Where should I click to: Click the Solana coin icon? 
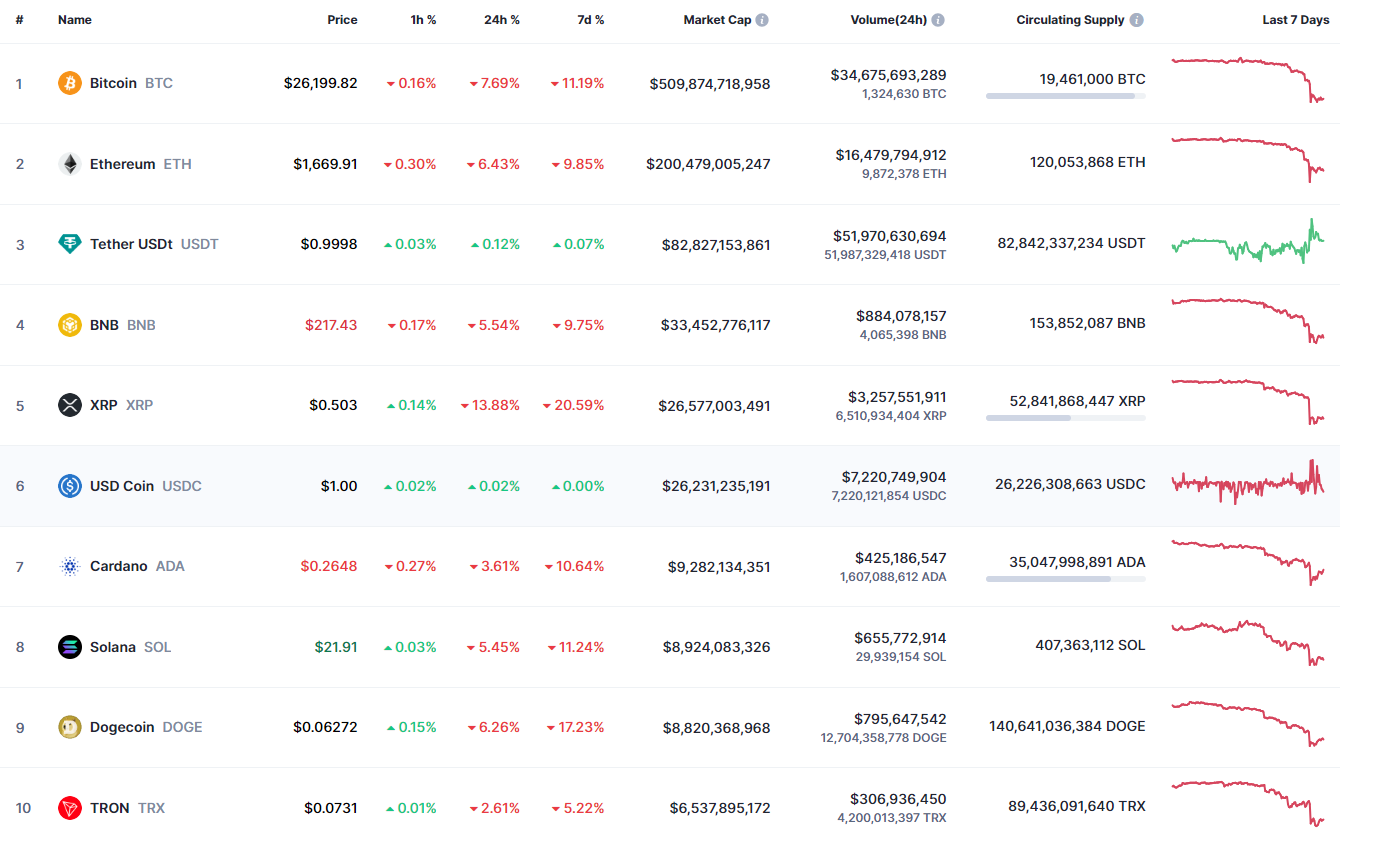(68, 646)
